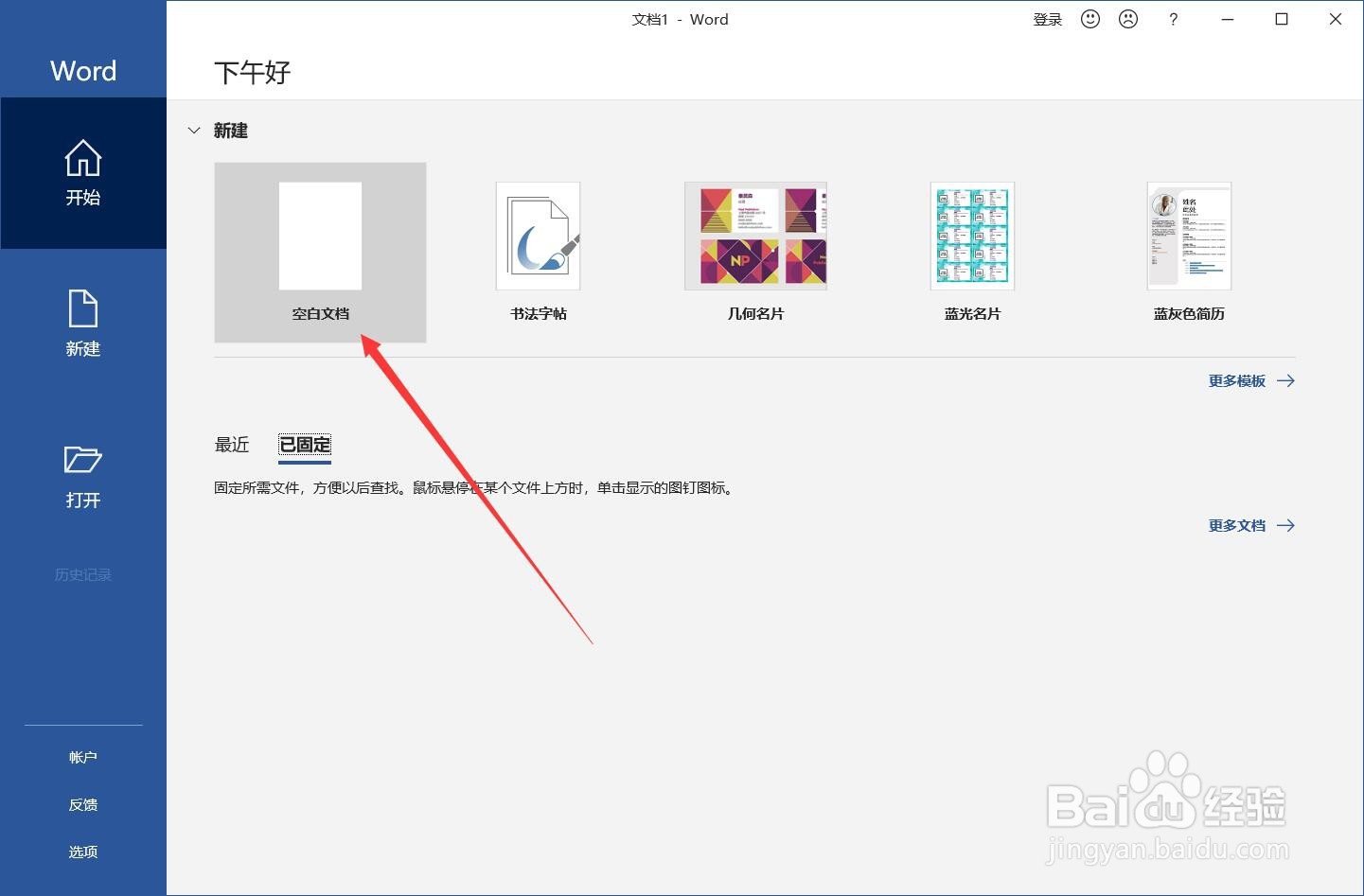The image size is (1364, 896).
Task: Create a 空白文档 blank document
Action: [x=320, y=252]
